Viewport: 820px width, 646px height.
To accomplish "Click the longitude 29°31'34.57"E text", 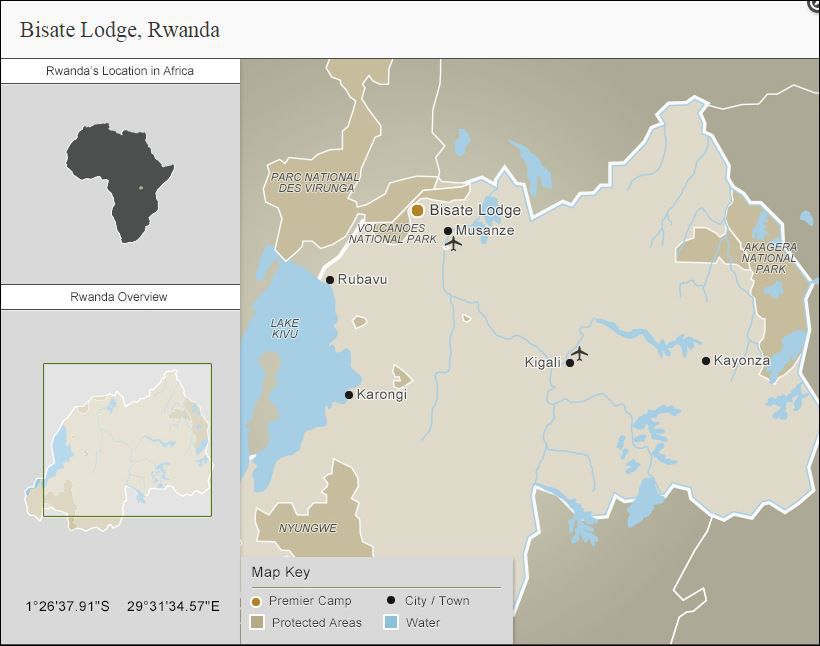I will coord(173,607).
